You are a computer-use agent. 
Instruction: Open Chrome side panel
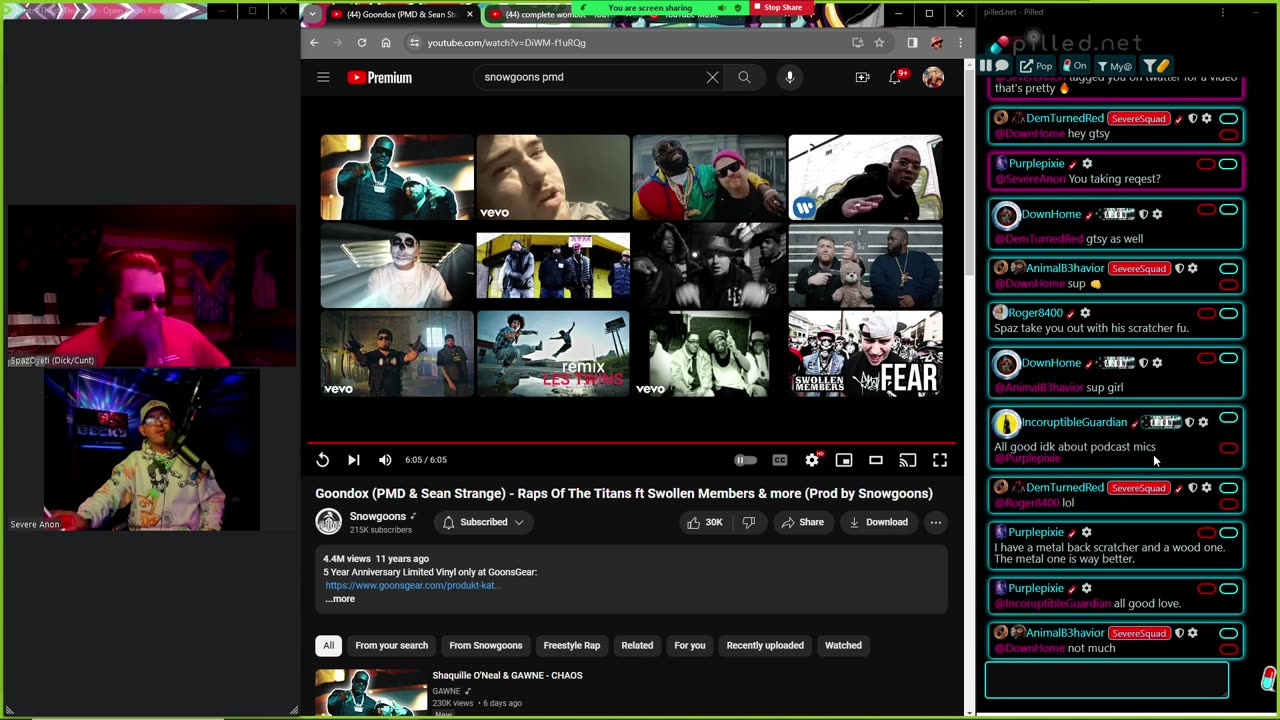(x=912, y=43)
